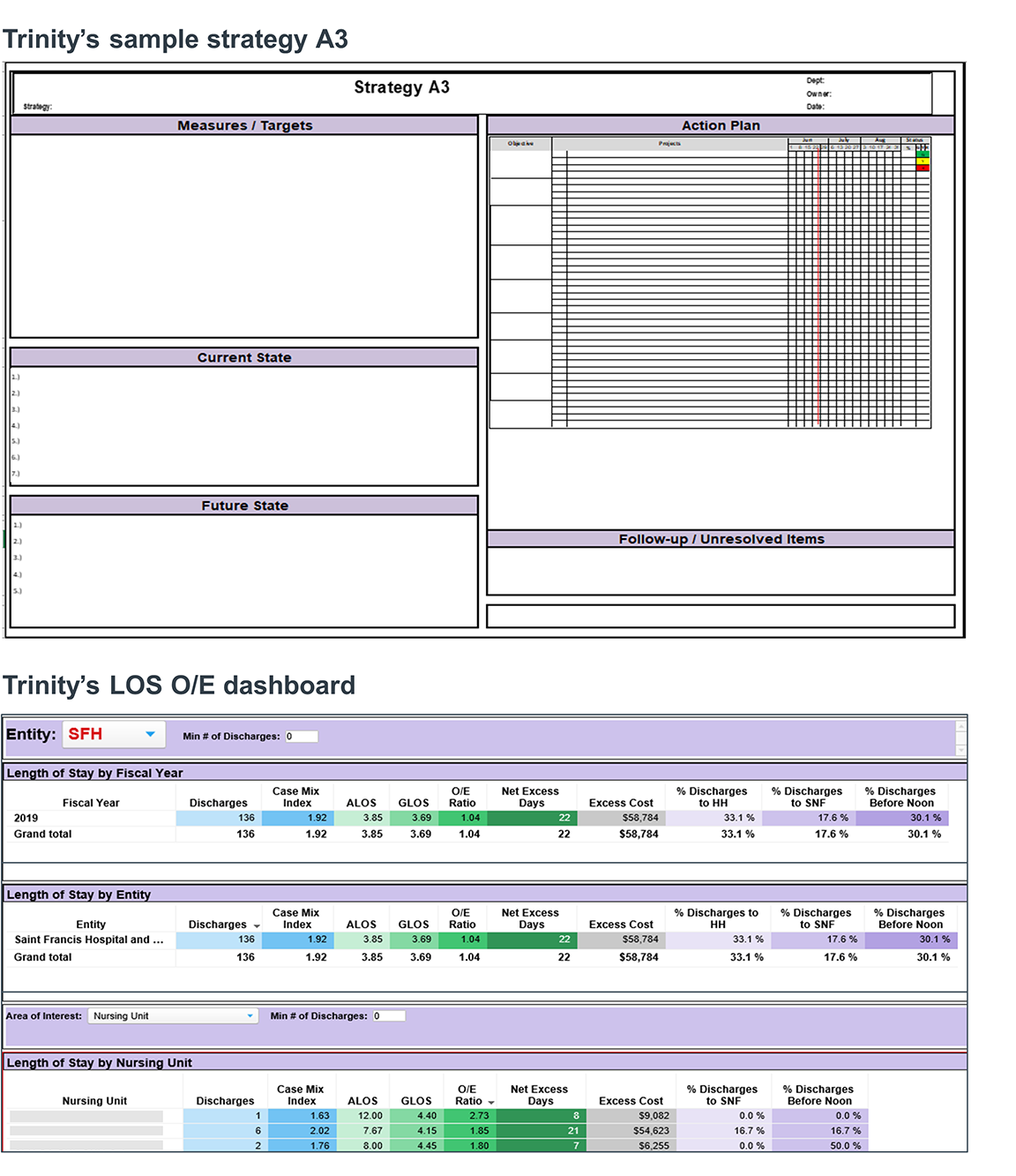Open the Entity SFH dropdown
This screenshot has height=1176, width=1016.
(150, 734)
